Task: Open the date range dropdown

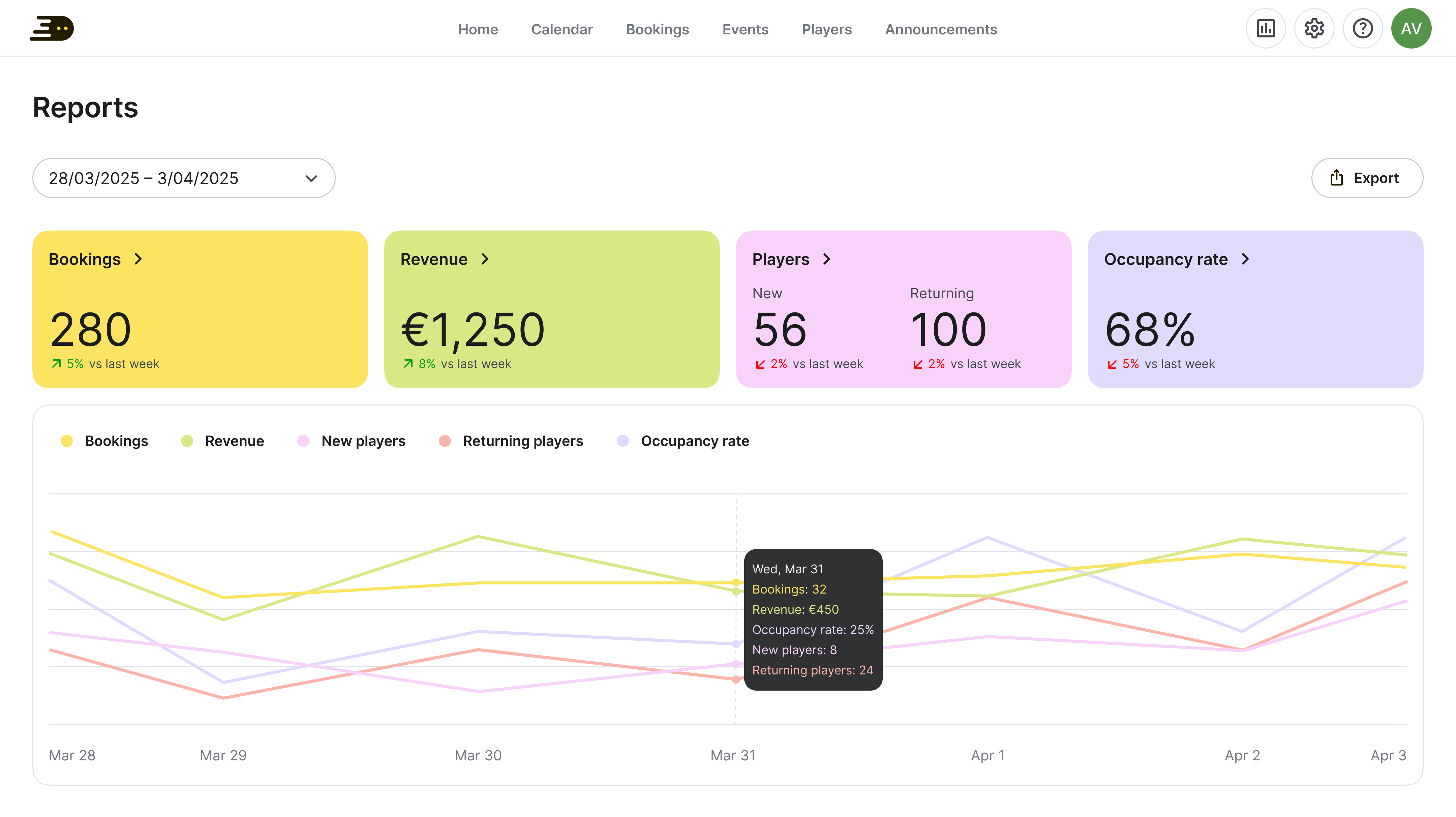Action: click(x=170, y=178)
